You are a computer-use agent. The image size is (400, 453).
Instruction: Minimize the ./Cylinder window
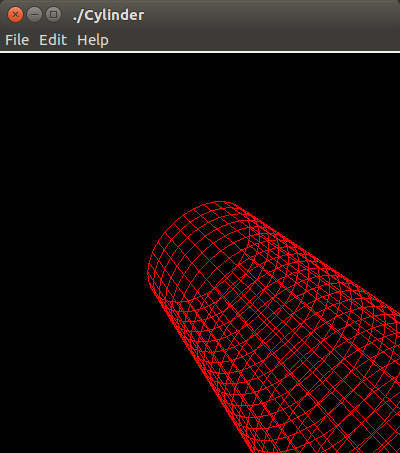(34, 15)
